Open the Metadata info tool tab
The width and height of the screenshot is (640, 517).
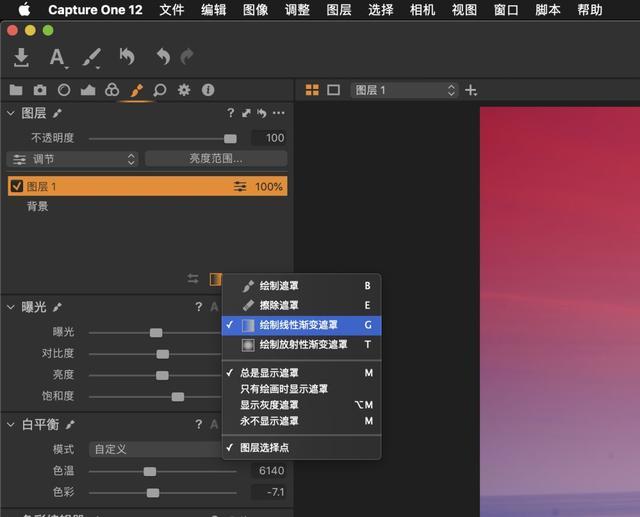click(208, 90)
